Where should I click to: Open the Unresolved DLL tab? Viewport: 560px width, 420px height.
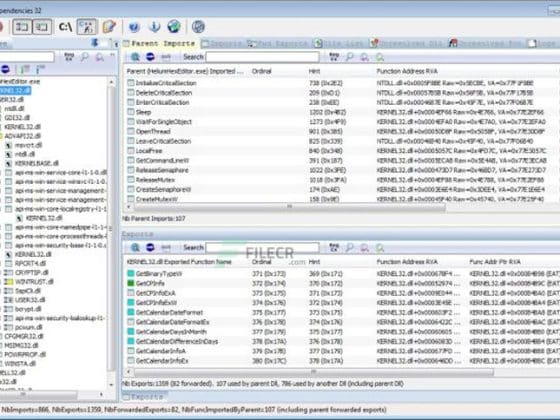(407, 44)
